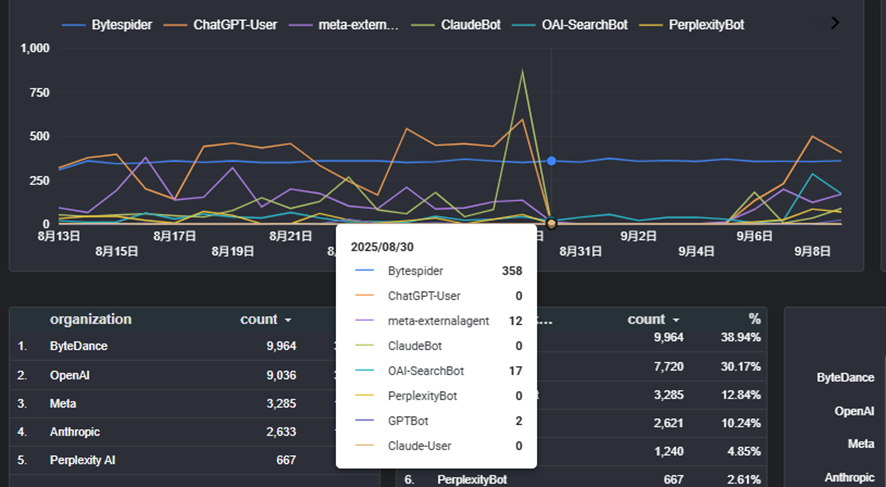The image size is (886, 487).
Task: Click the blue Bytespider data point on 8/30
Action: (551, 161)
